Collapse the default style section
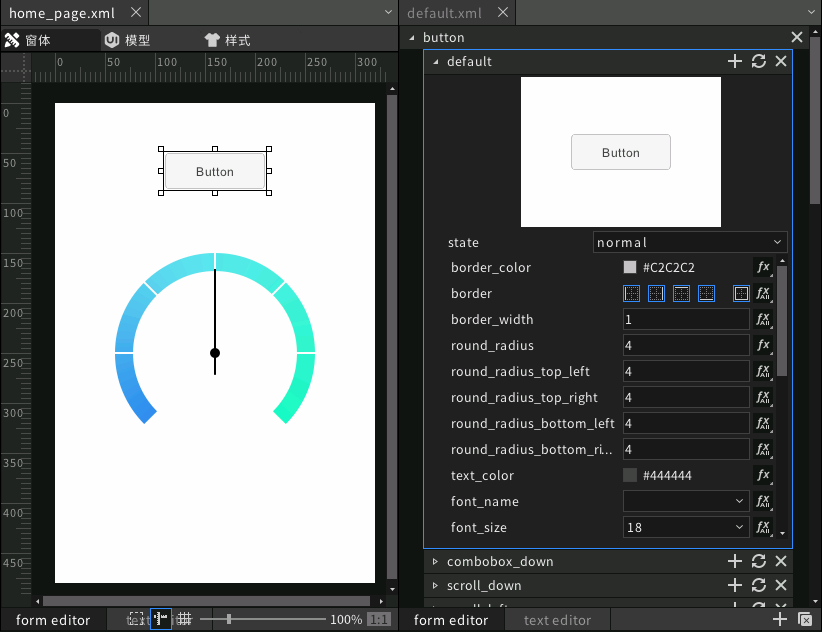Image resolution: width=822 pixels, height=632 pixels. click(435, 61)
